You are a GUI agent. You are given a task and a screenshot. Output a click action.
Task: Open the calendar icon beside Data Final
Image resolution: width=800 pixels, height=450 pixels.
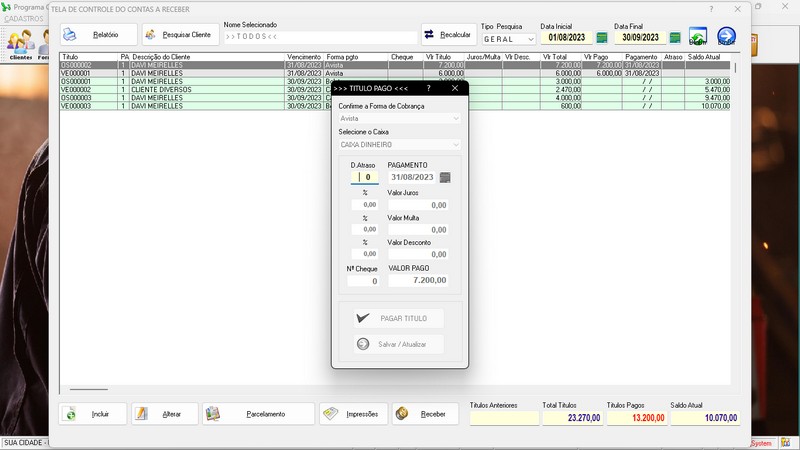[675, 37]
